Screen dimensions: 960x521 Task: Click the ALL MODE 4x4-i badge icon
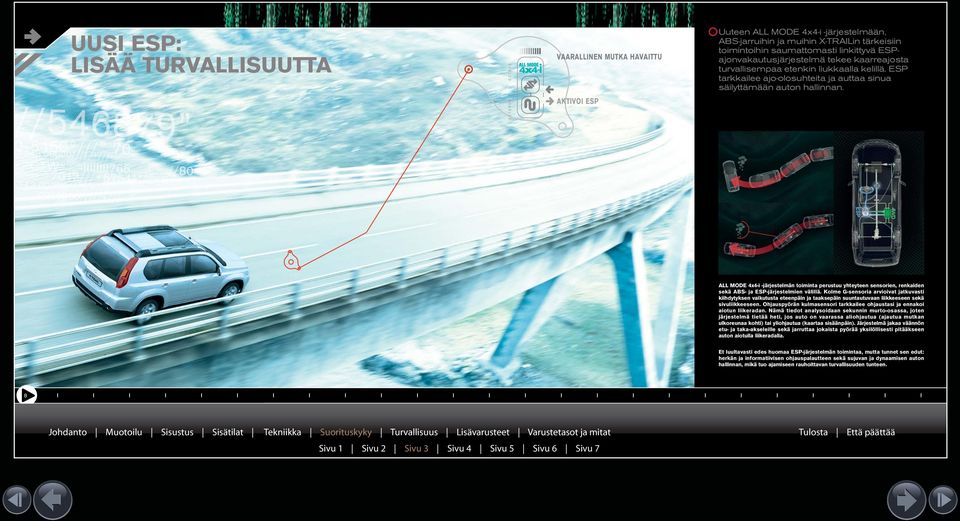click(x=530, y=67)
